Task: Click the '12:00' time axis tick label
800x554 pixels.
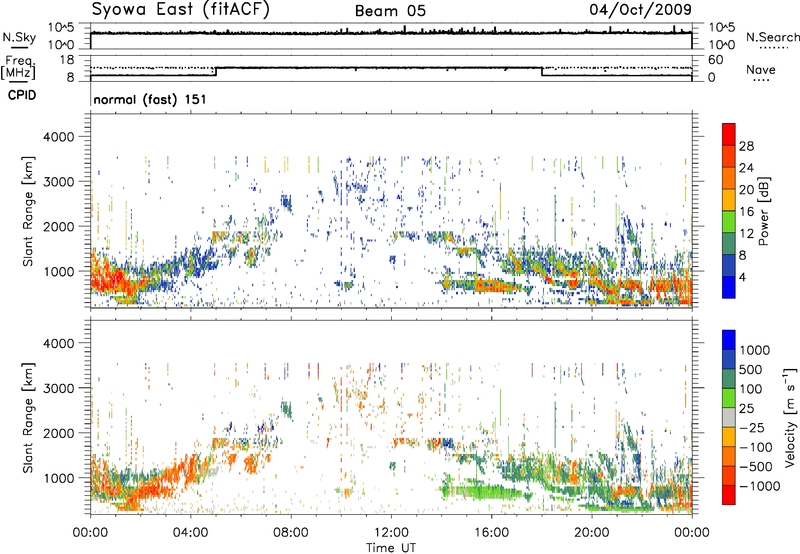Action: pyautogui.click(x=391, y=533)
